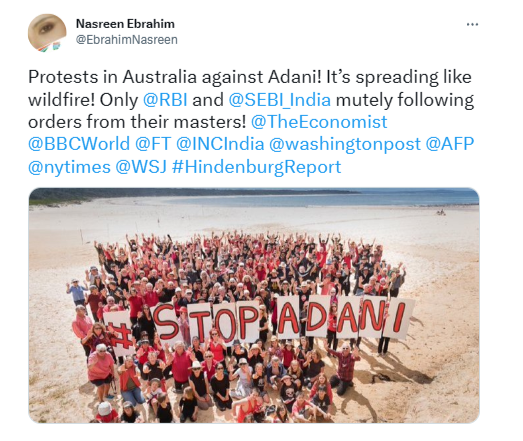Click the @nytimes mention
The height and width of the screenshot is (441, 523).
(69, 166)
